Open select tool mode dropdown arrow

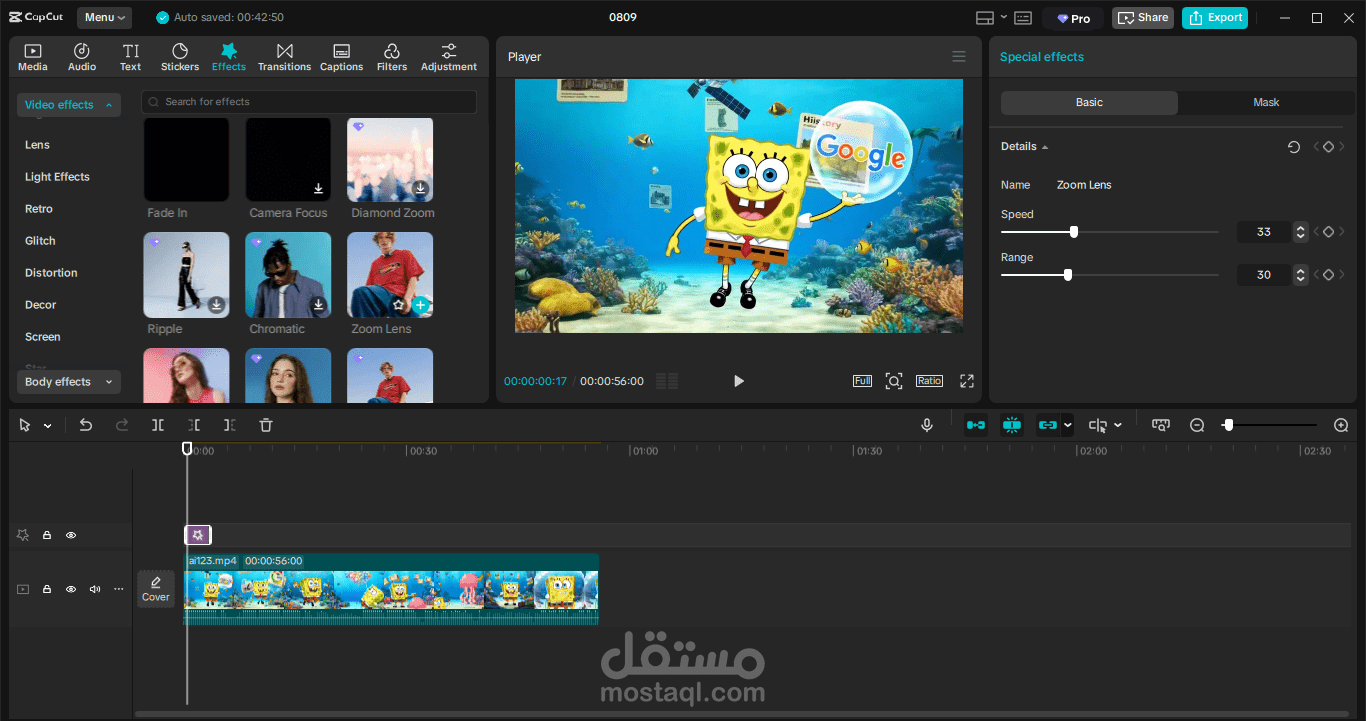(47, 426)
